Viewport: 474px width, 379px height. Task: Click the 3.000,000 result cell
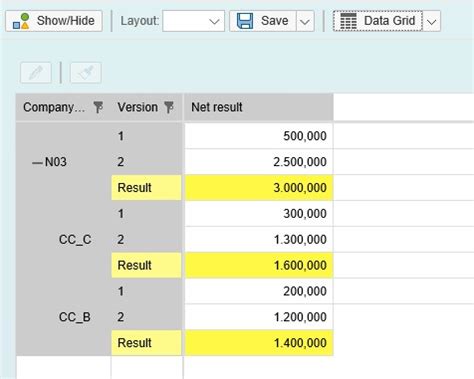tap(259, 188)
